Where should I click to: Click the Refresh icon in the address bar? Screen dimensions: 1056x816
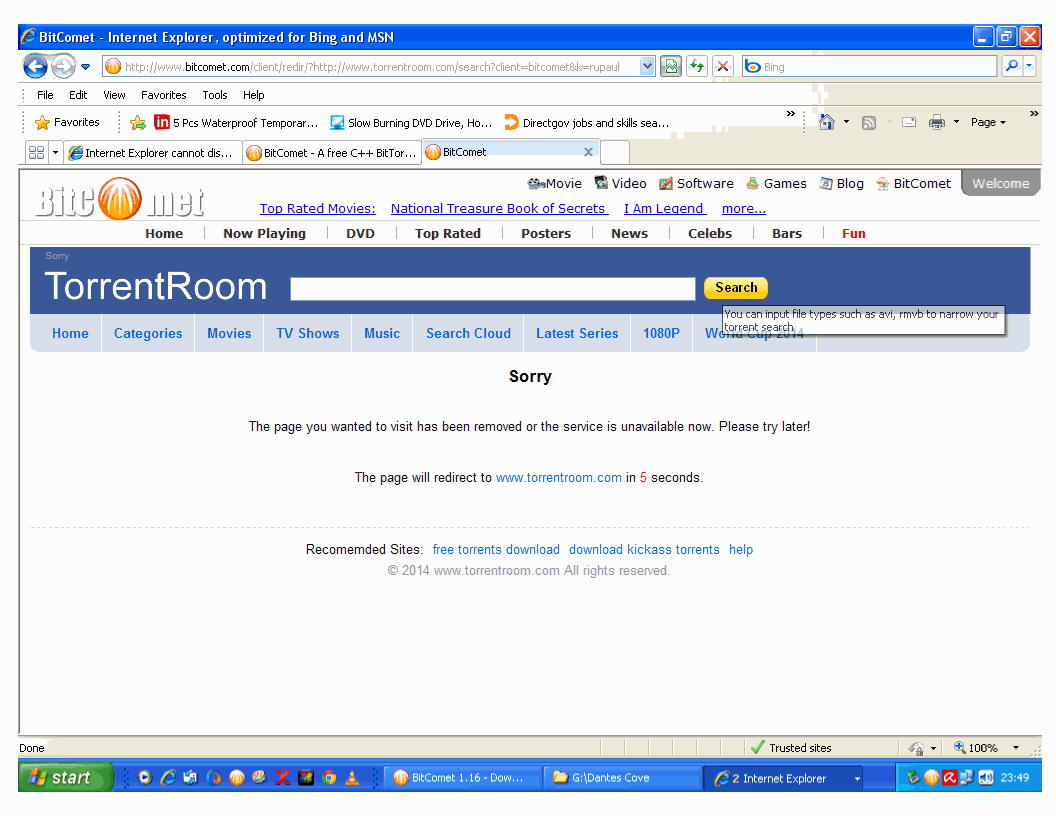pyautogui.click(x=697, y=66)
